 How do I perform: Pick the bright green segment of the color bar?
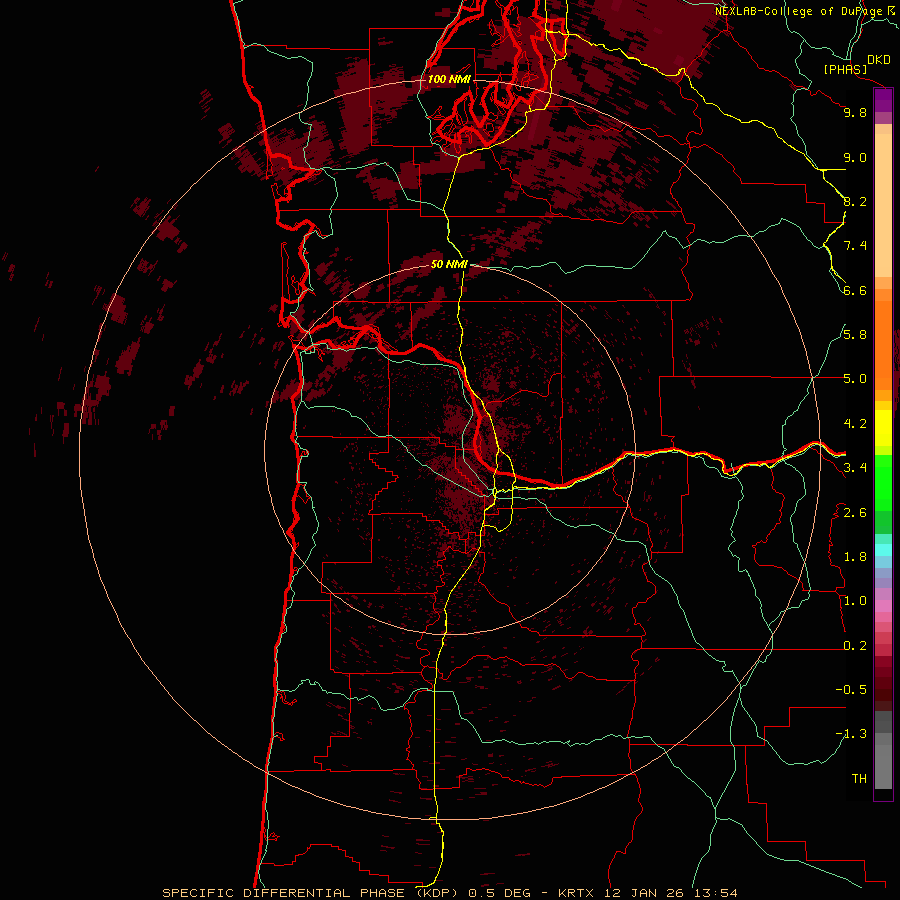pyautogui.click(x=883, y=483)
